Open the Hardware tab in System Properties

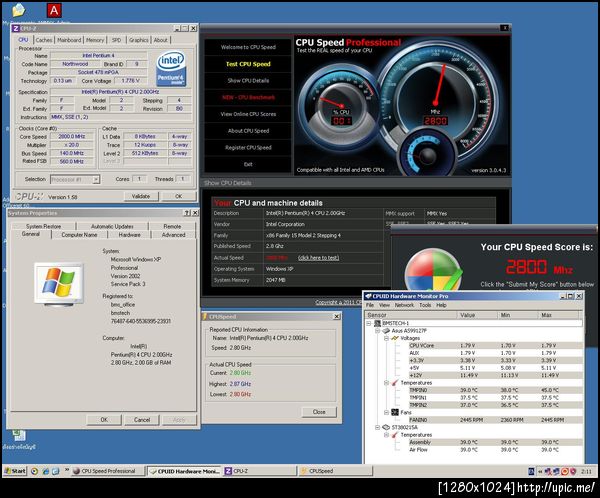click(x=129, y=235)
